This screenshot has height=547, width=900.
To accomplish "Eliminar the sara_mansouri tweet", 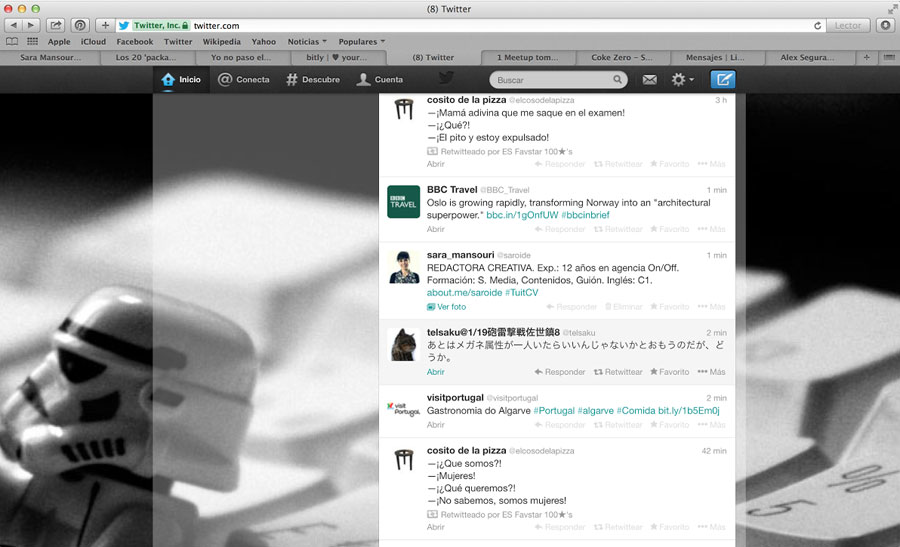I will tap(623, 307).
